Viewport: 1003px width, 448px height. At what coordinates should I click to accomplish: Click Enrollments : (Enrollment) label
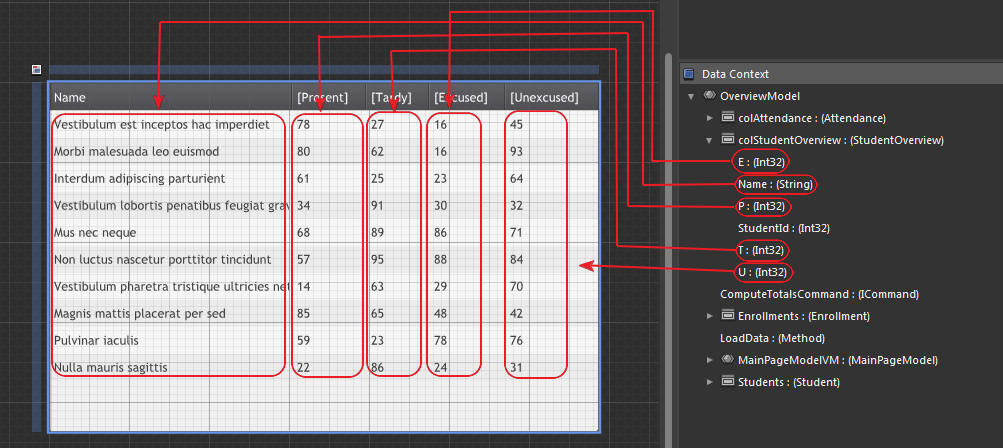coord(803,316)
